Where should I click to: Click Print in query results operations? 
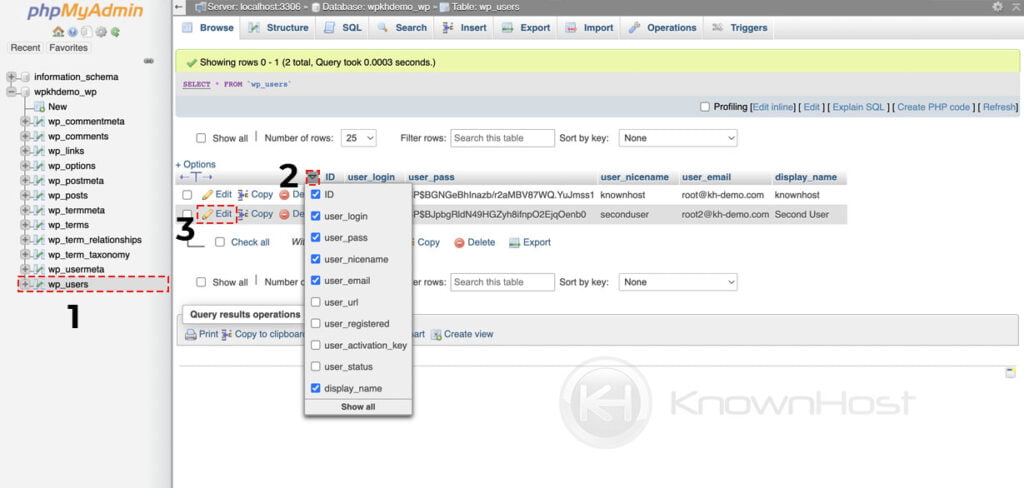click(x=201, y=334)
